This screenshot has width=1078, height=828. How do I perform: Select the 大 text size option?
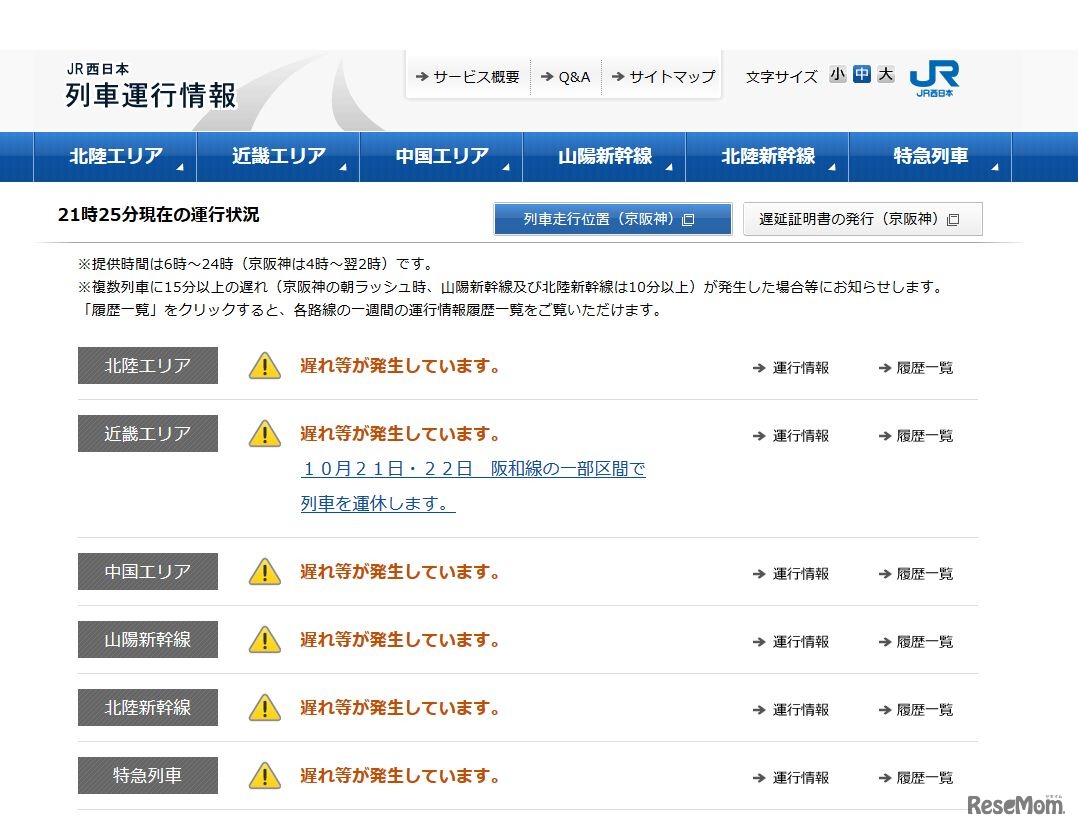click(x=884, y=74)
